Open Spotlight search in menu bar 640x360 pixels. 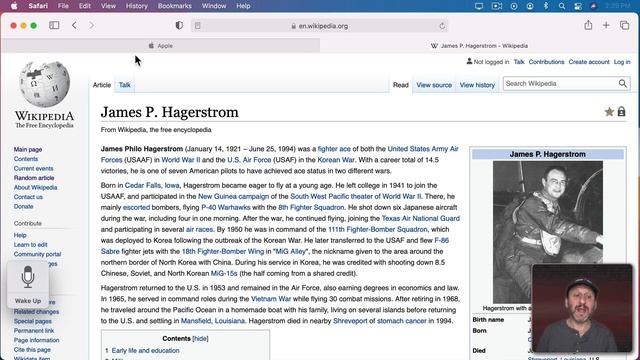[x=562, y=6]
